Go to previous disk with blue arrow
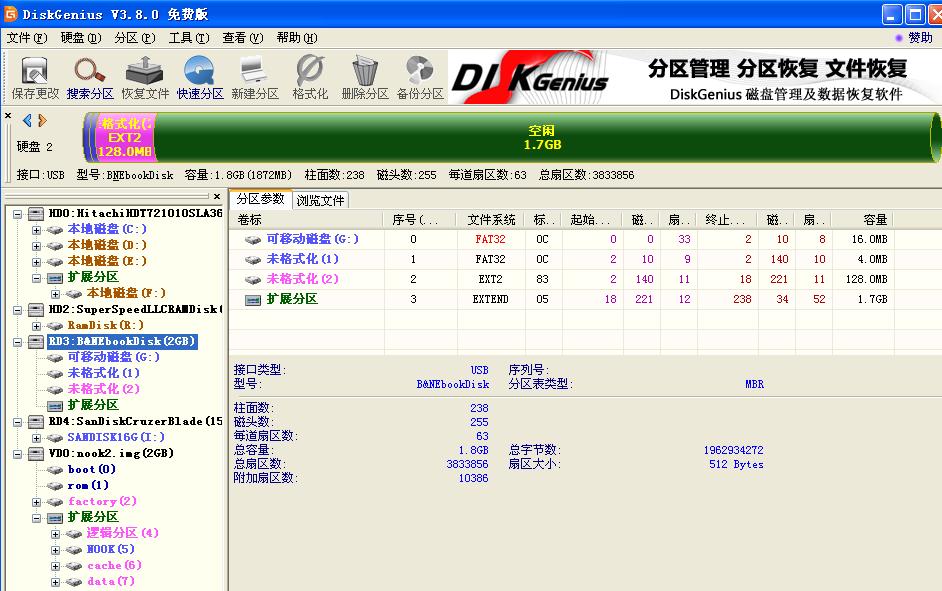This screenshot has height=591, width=942. [x=27, y=121]
